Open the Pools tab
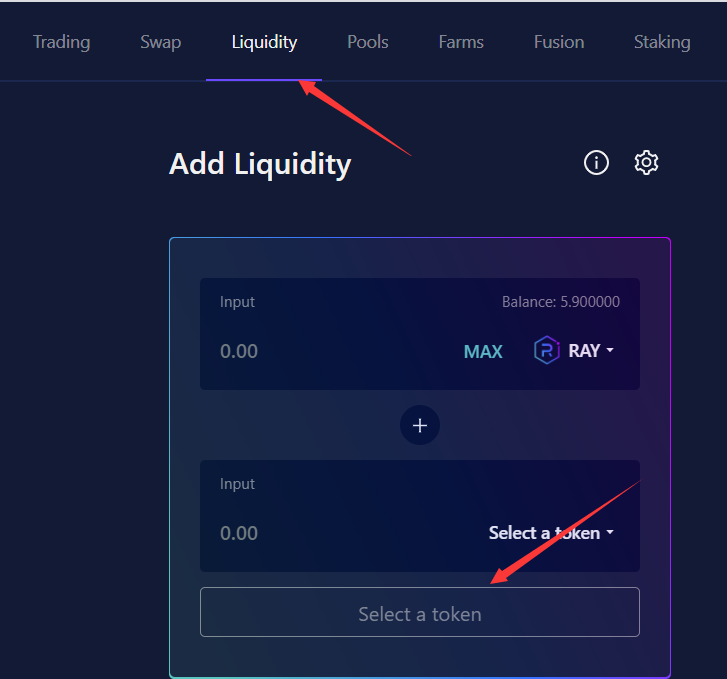The height and width of the screenshot is (679, 727). 368,42
